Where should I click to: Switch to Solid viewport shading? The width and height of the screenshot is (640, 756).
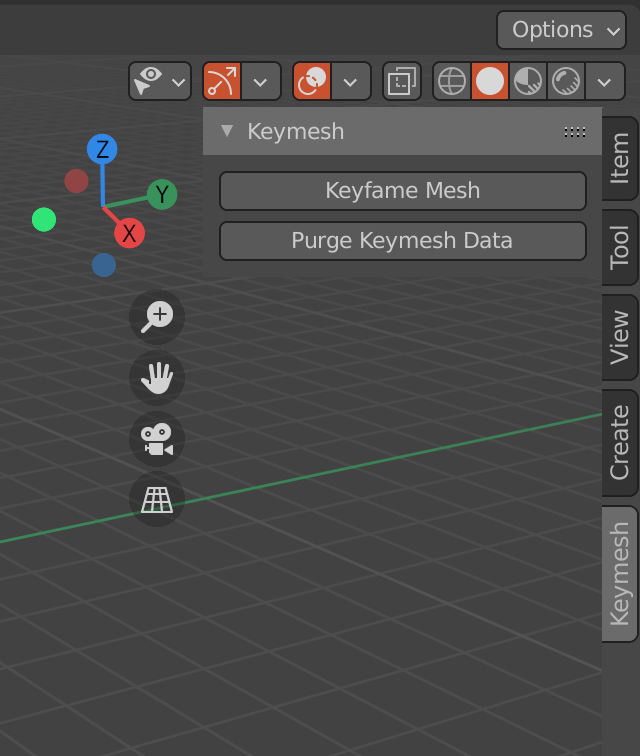point(490,81)
